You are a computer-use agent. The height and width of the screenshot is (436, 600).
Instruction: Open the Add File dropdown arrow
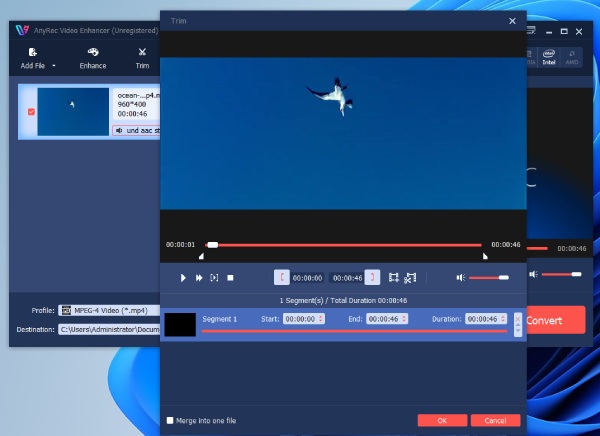(x=54, y=66)
